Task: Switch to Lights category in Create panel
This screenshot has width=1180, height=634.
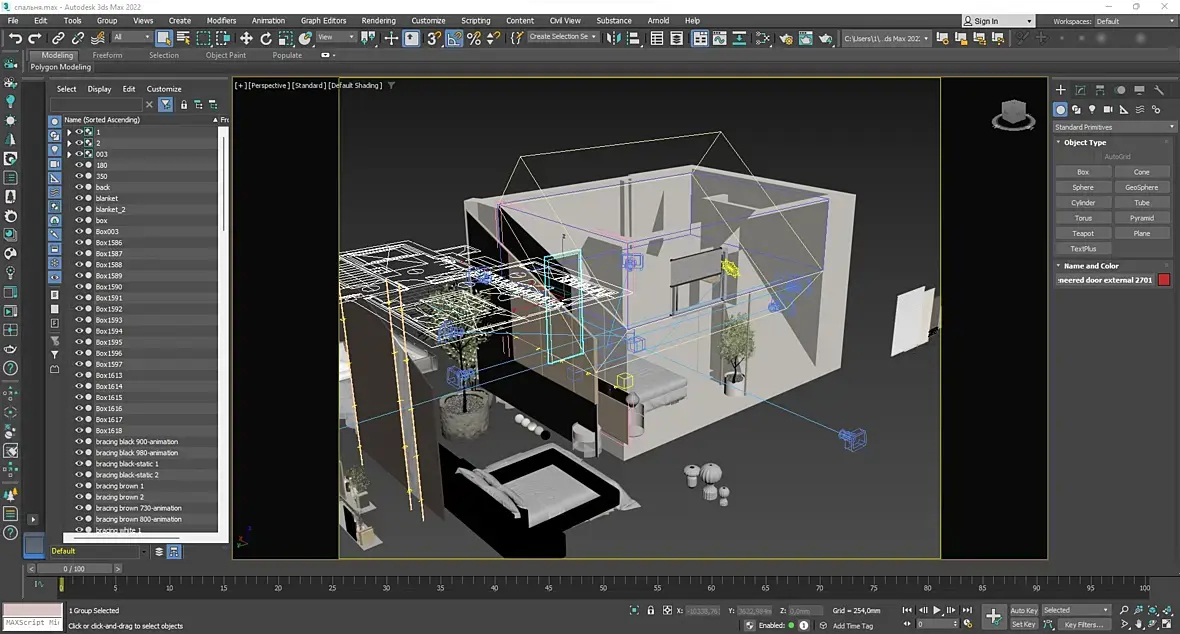Action: [1092, 109]
